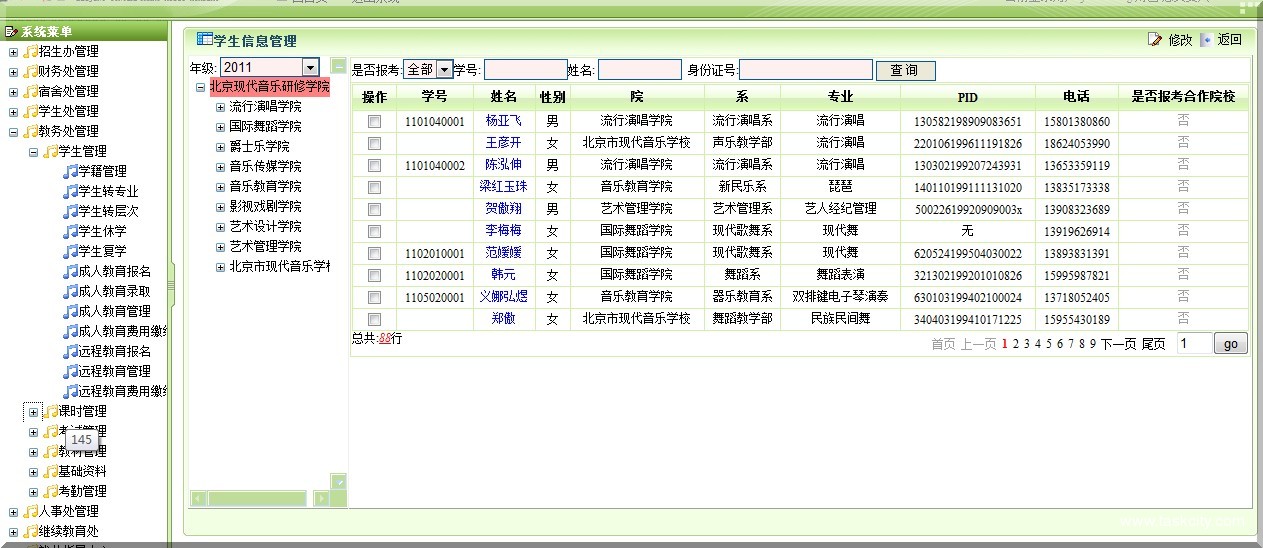Click the 学生转专业 music note icon
Viewport: 1263px width, 548px height.
tap(70, 191)
